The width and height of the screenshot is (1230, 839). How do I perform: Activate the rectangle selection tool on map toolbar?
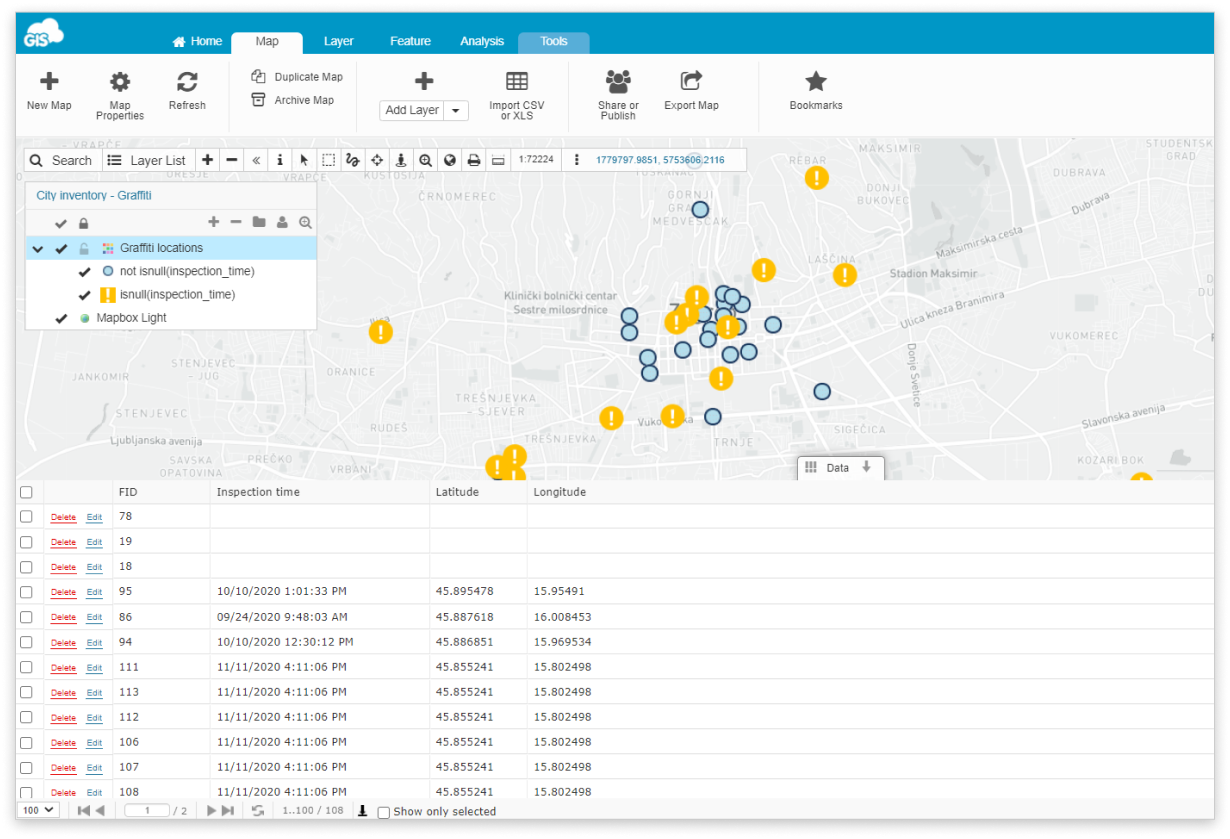coord(328,160)
